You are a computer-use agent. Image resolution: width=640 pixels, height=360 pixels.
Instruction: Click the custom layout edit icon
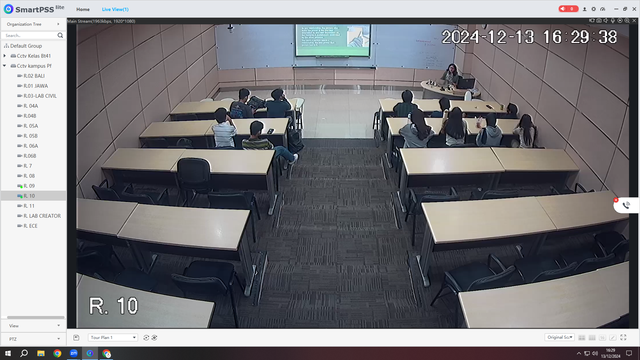(x=613, y=338)
